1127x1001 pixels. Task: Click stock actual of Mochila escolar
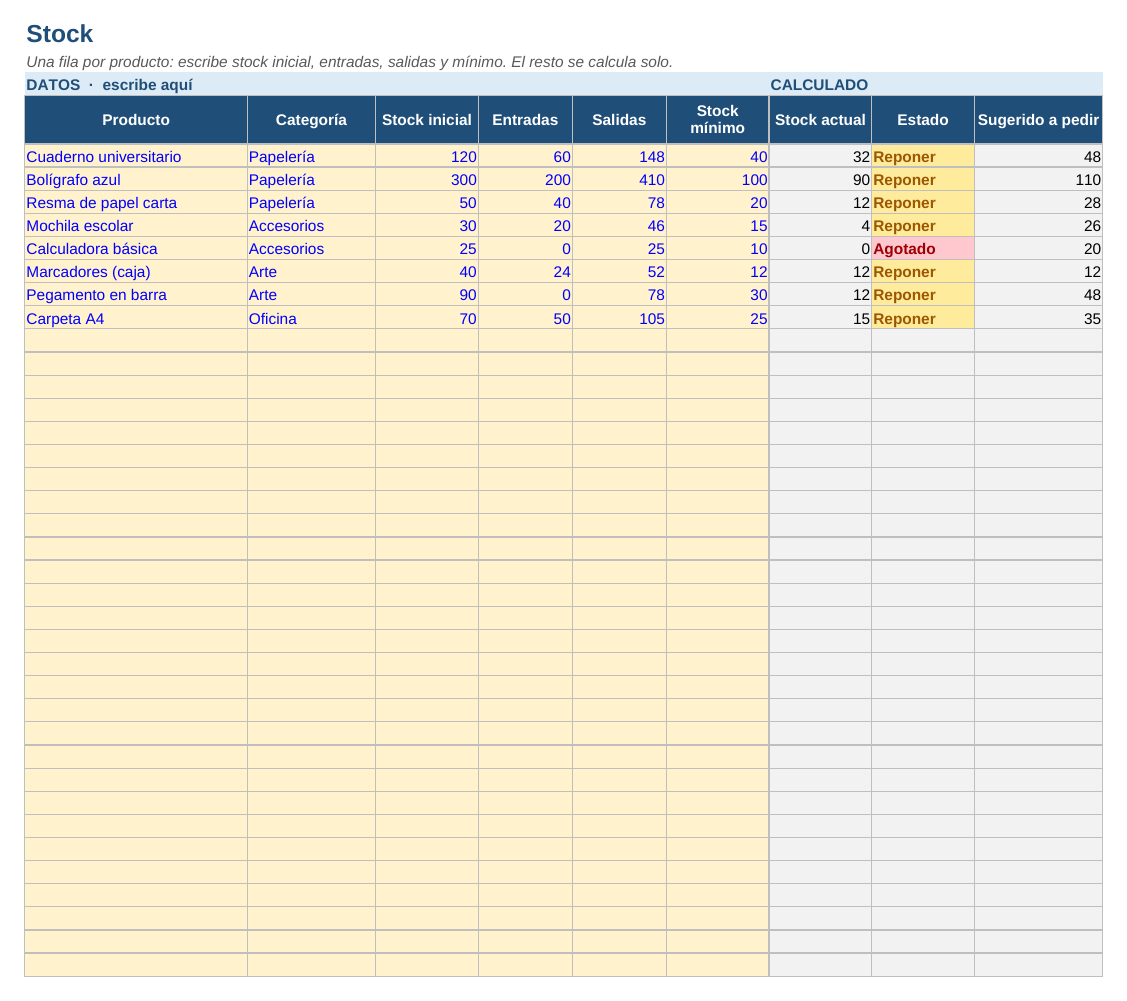[x=820, y=226]
